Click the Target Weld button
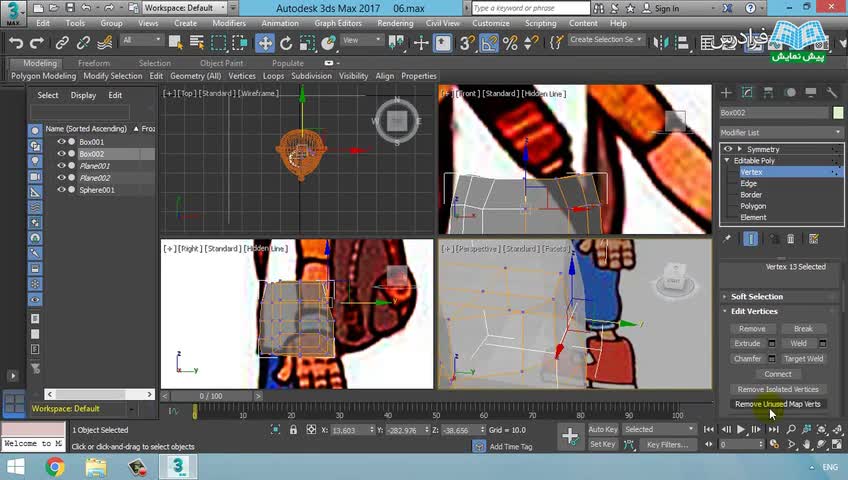This screenshot has height=480, width=848. click(803, 359)
